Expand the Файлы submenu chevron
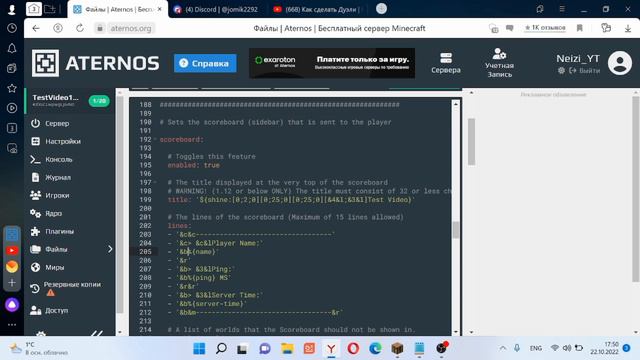Screen dimensions: 640x360 tap(110, 249)
